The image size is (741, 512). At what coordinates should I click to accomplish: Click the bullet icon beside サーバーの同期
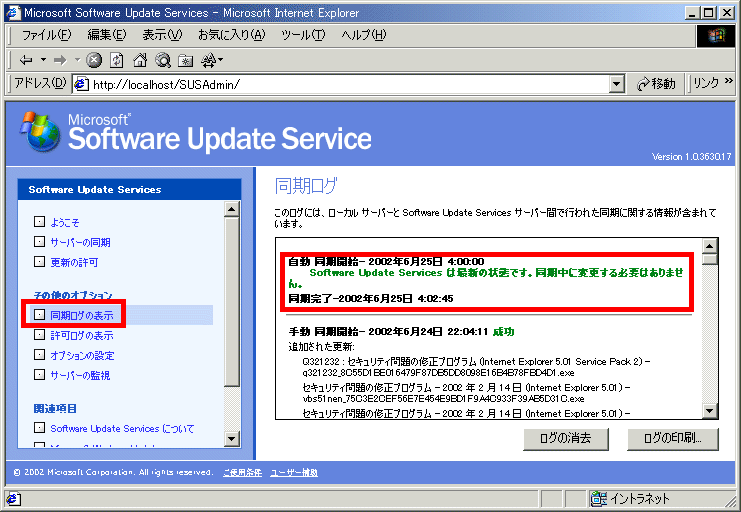click(40, 242)
